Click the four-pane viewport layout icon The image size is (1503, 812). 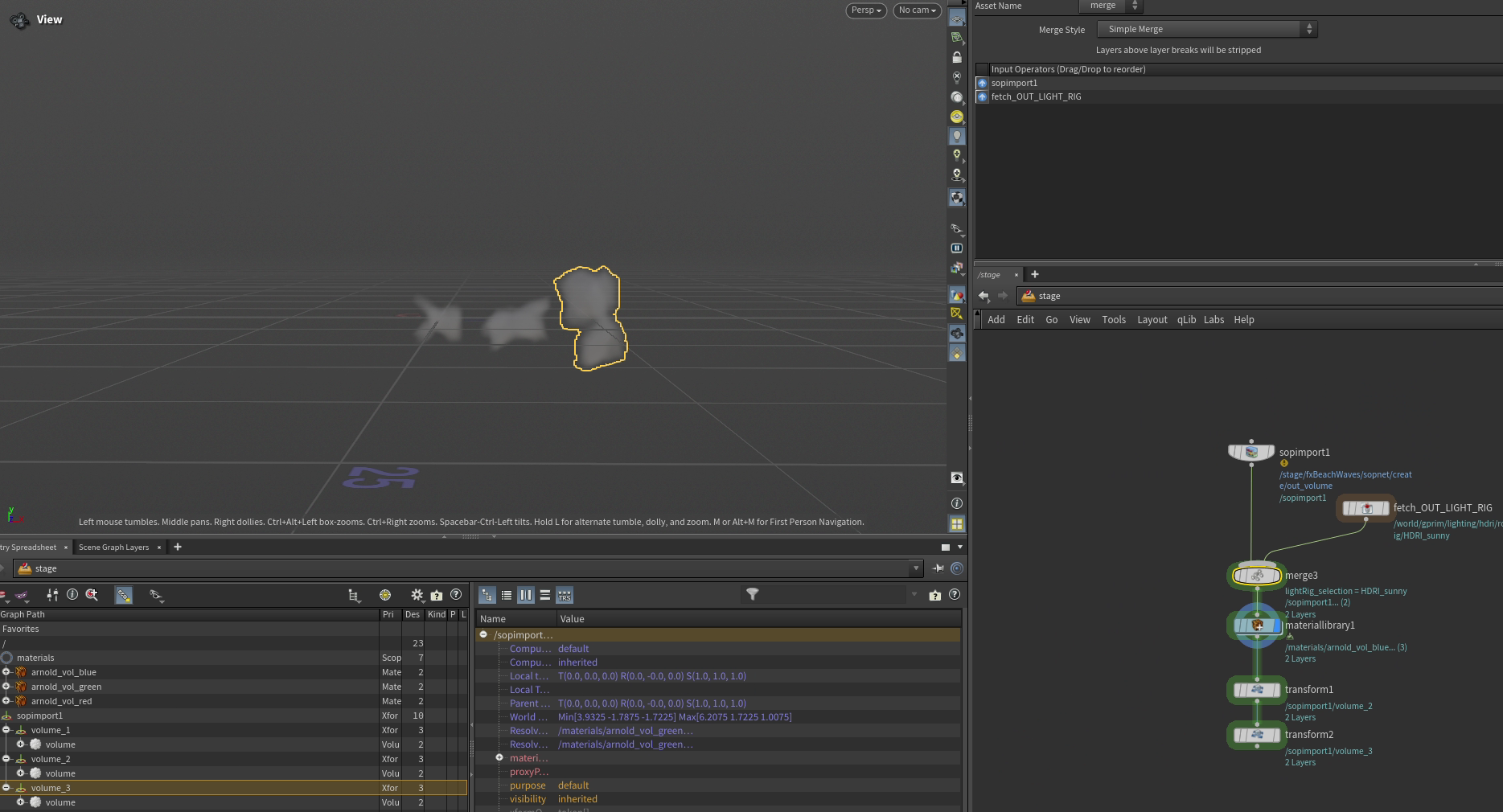pyautogui.click(x=956, y=523)
